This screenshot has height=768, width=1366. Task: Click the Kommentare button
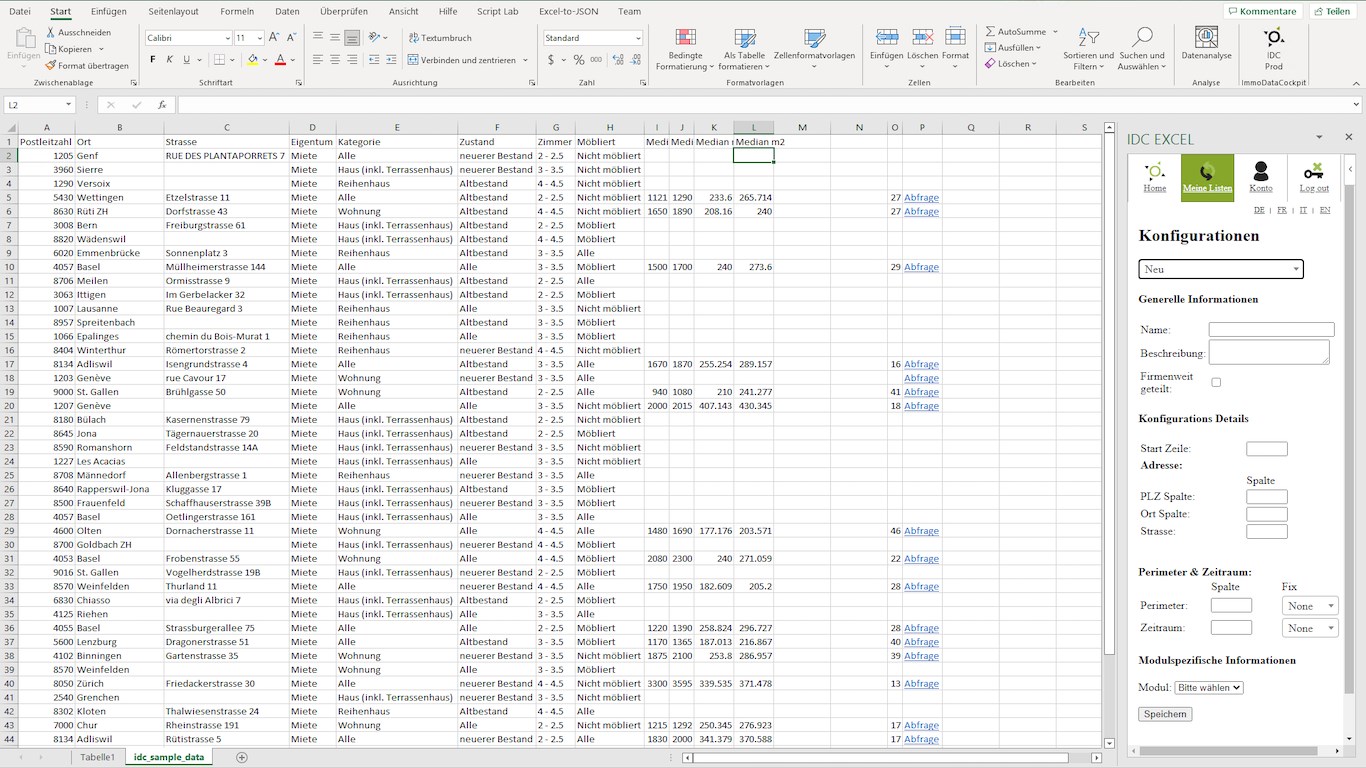(1262, 12)
